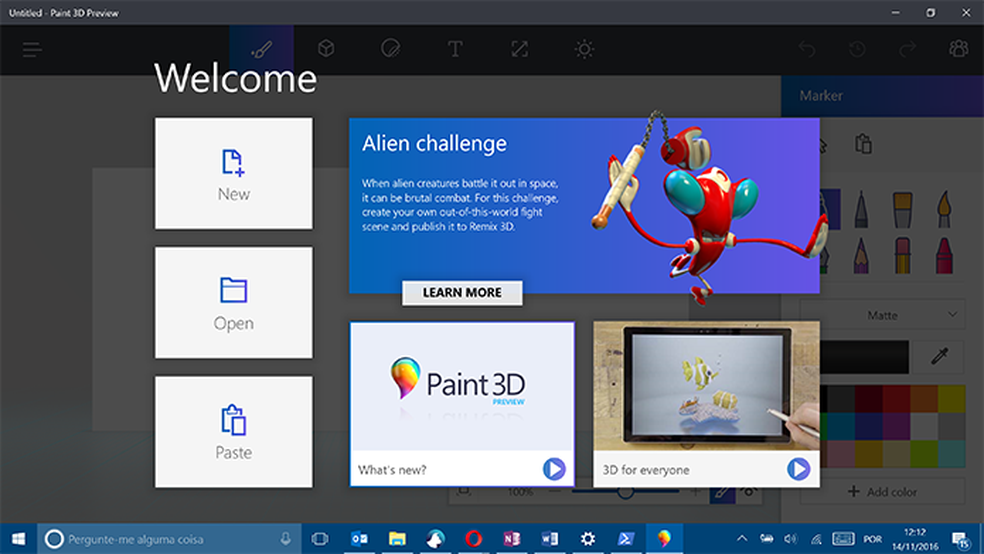Click the Paste clipboard icon in the Marker panel

coord(864,144)
